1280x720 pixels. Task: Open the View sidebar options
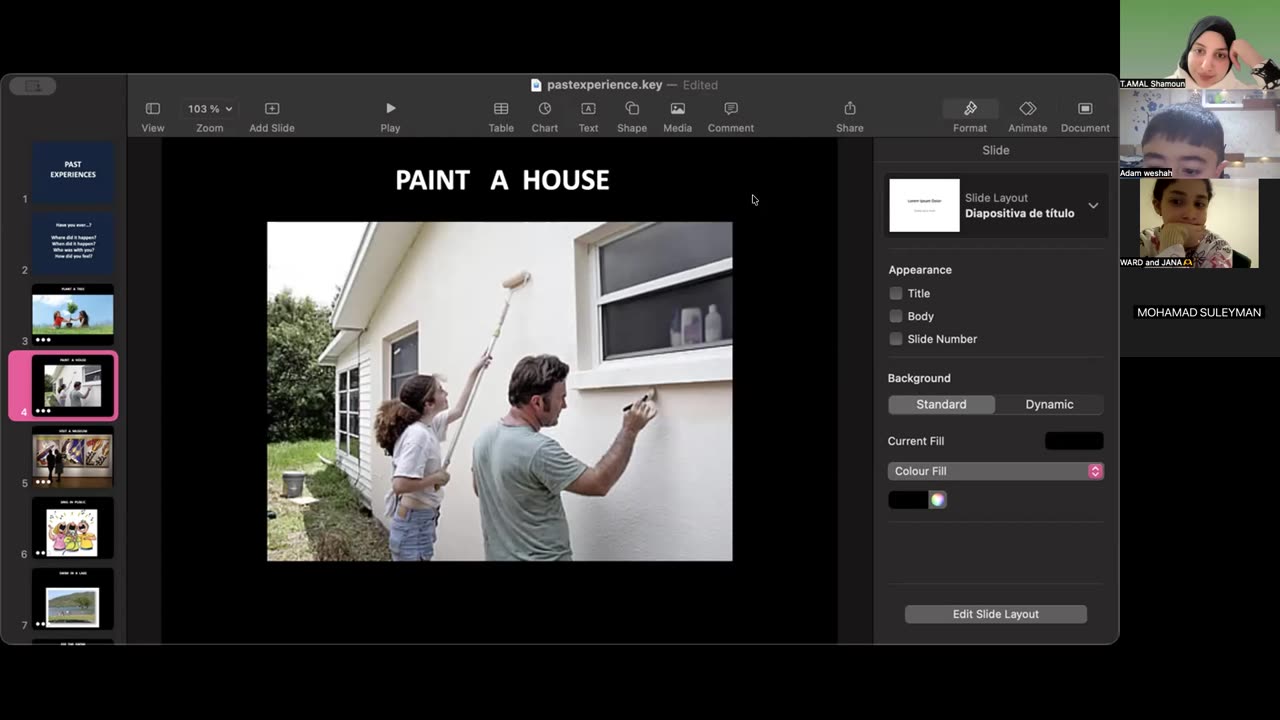click(153, 116)
